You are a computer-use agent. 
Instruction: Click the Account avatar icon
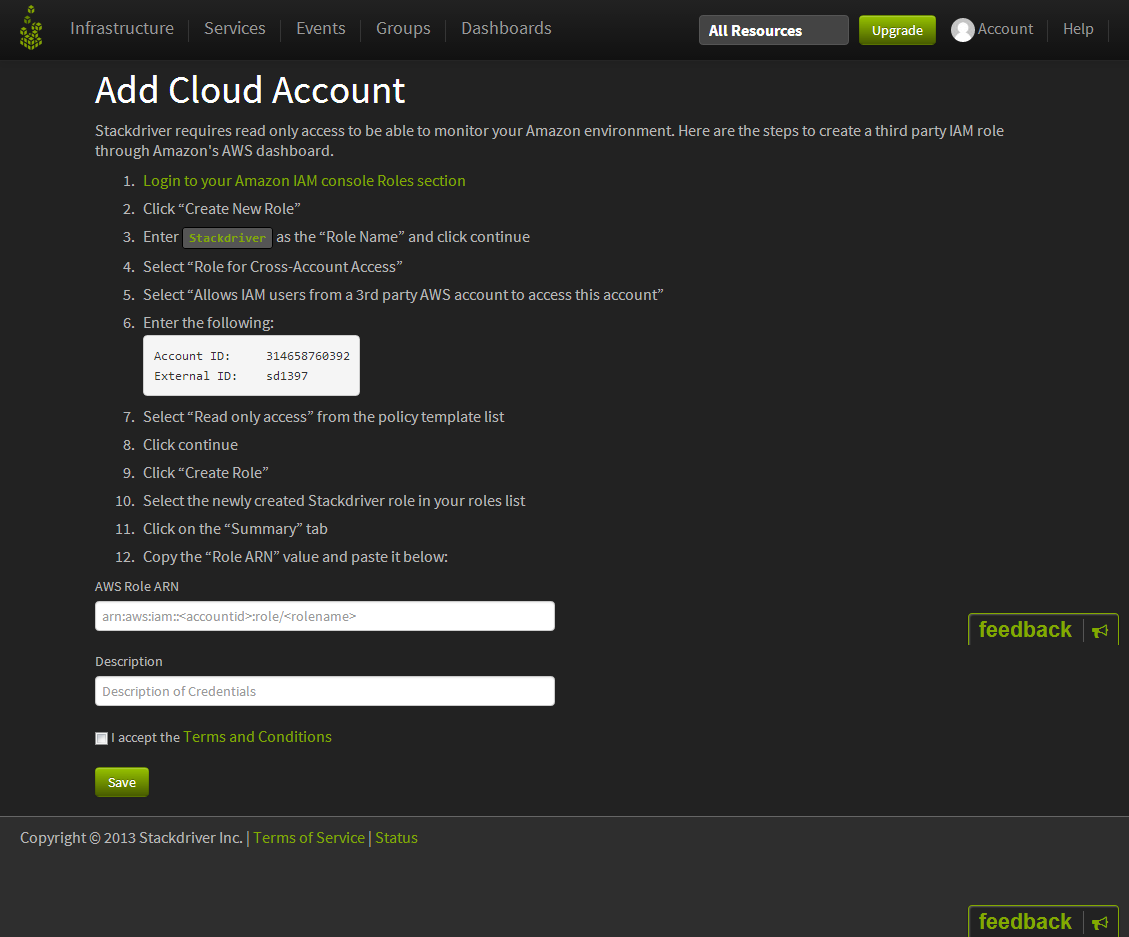point(962,30)
